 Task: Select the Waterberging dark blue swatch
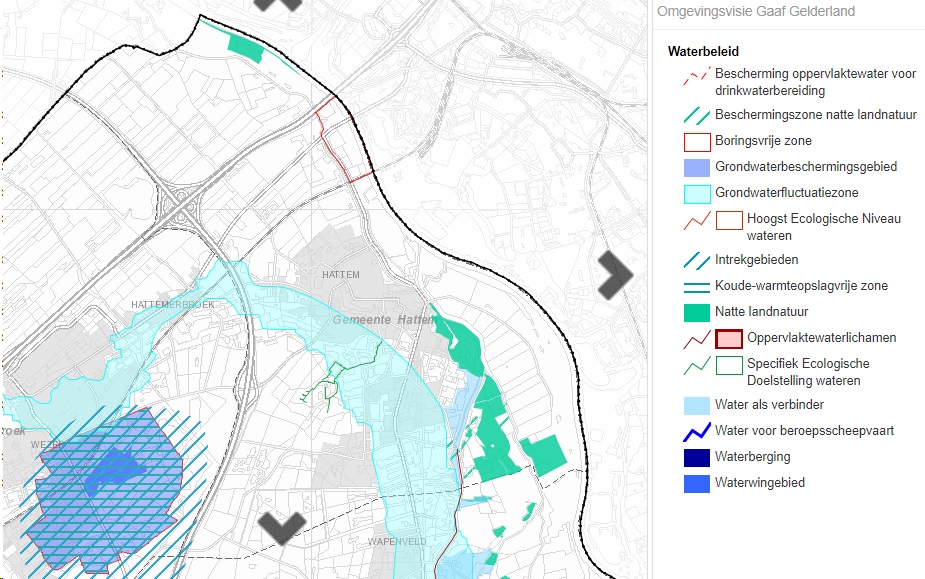696,457
